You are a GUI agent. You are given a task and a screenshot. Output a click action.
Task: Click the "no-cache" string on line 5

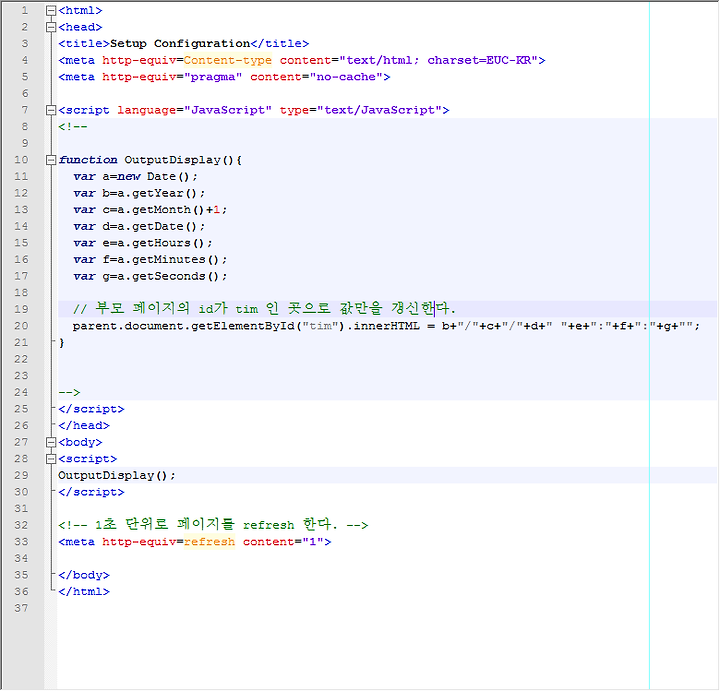[x=346, y=77]
